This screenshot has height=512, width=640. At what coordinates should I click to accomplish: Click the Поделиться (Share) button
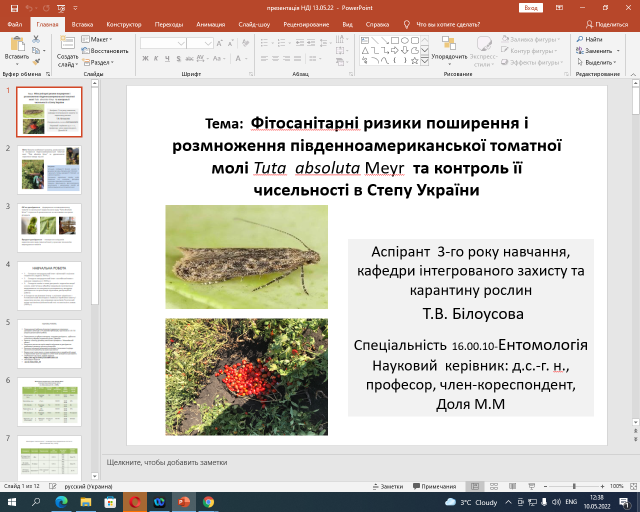(x=607, y=22)
